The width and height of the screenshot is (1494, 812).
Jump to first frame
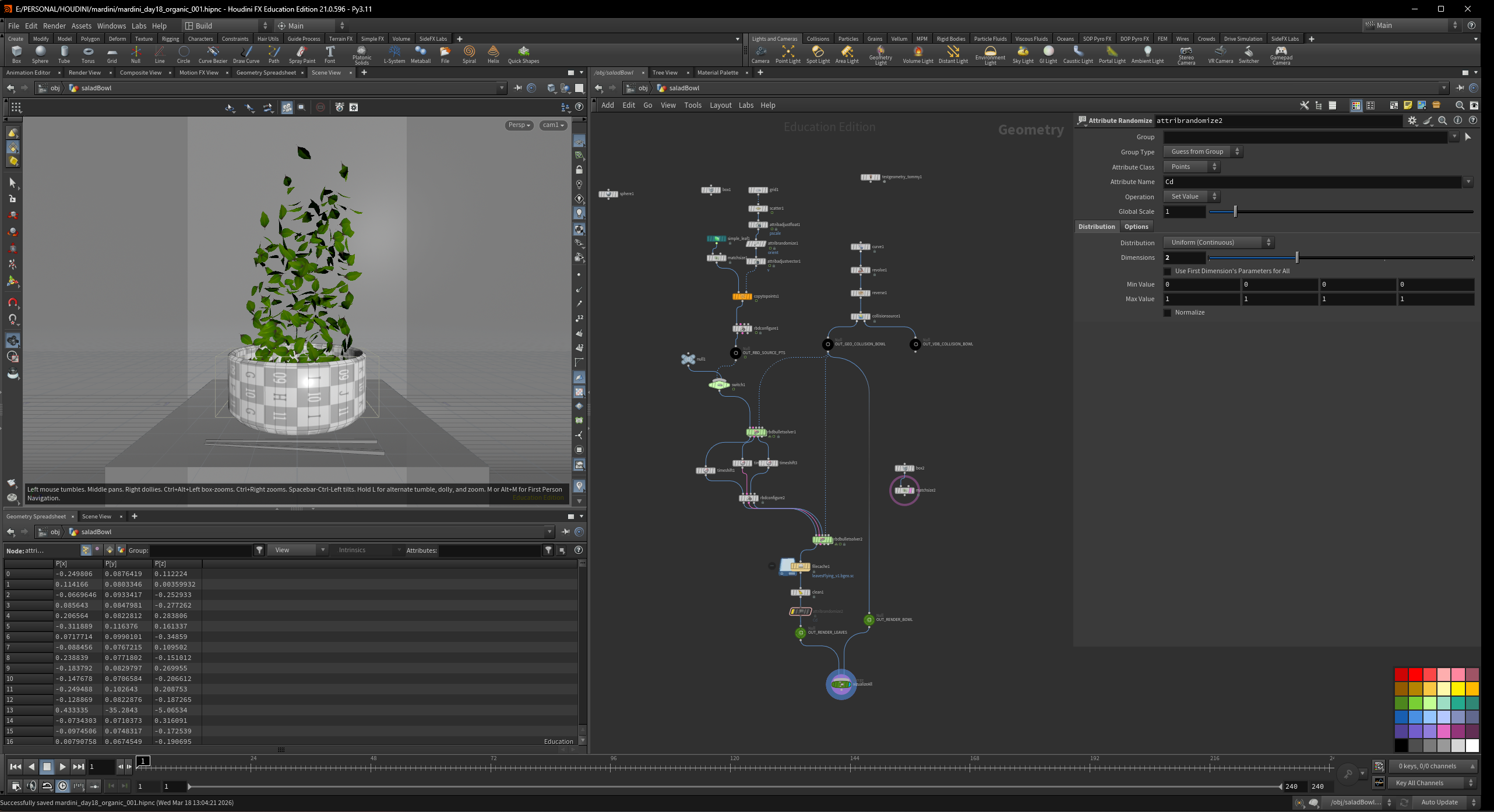tap(16, 767)
